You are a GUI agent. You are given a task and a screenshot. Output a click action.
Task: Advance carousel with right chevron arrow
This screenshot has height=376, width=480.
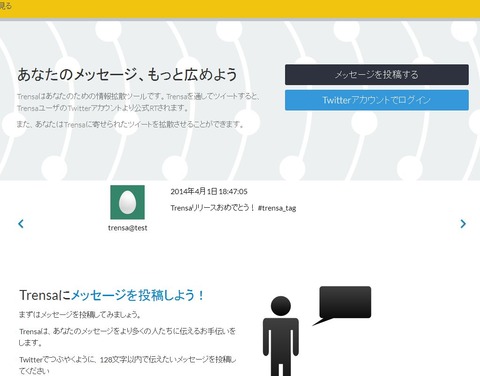463,224
